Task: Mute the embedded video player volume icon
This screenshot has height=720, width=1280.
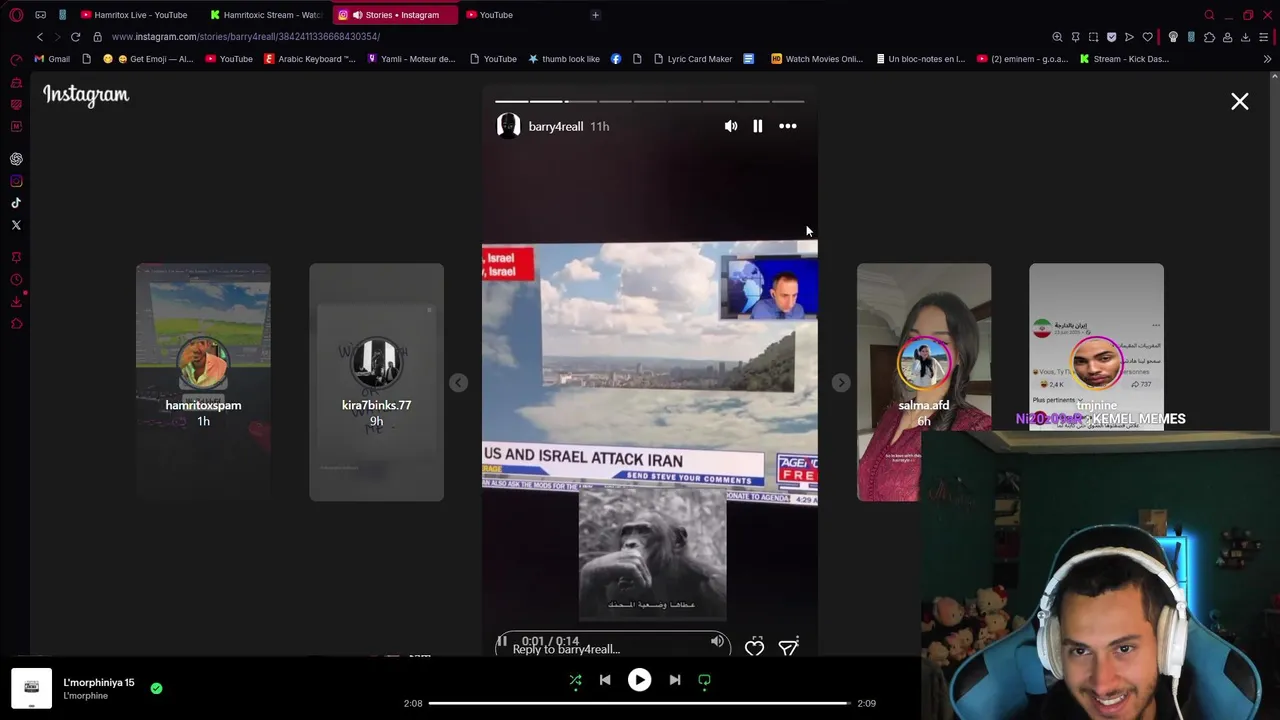Action: pyautogui.click(x=717, y=641)
